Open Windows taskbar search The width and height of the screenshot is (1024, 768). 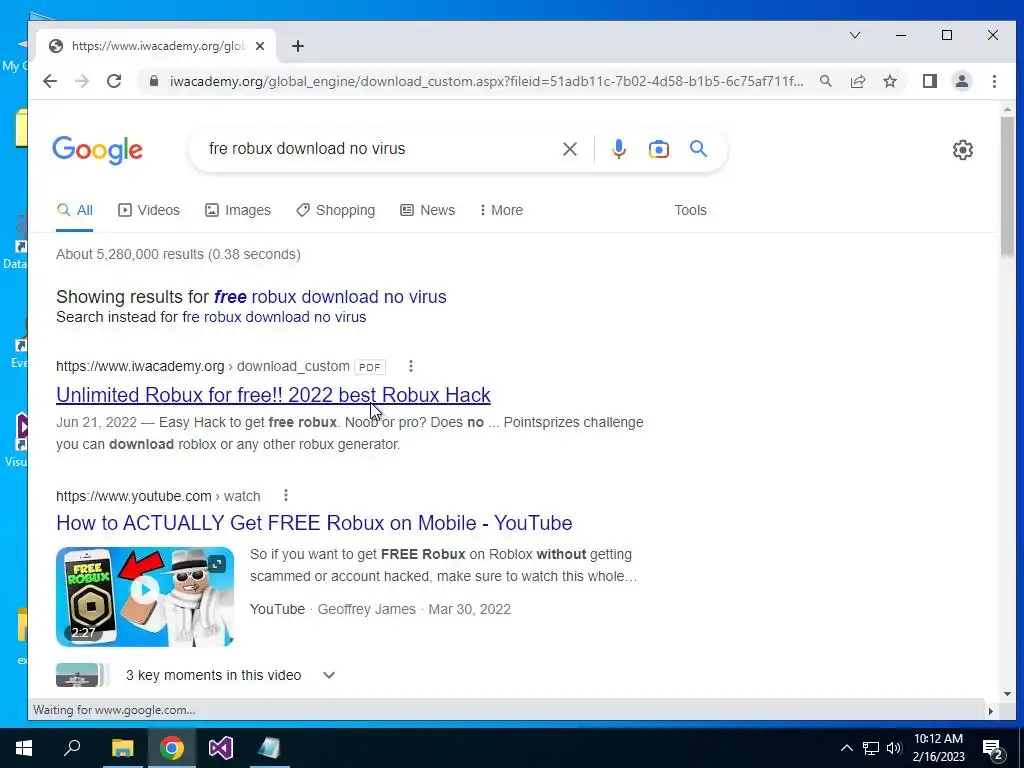click(72, 748)
